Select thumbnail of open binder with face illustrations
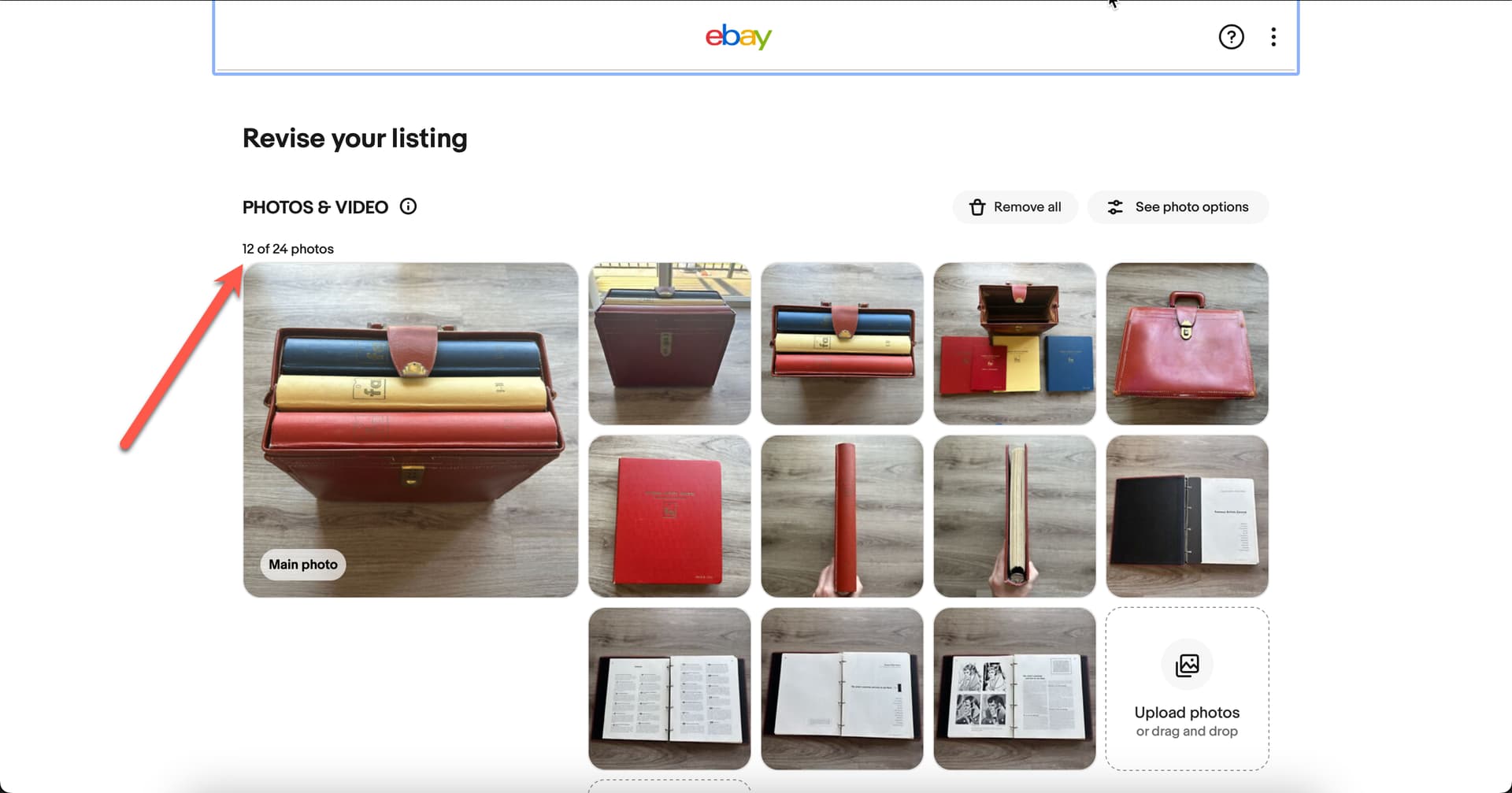Viewport: 1512px width, 793px height. (1014, 688)
